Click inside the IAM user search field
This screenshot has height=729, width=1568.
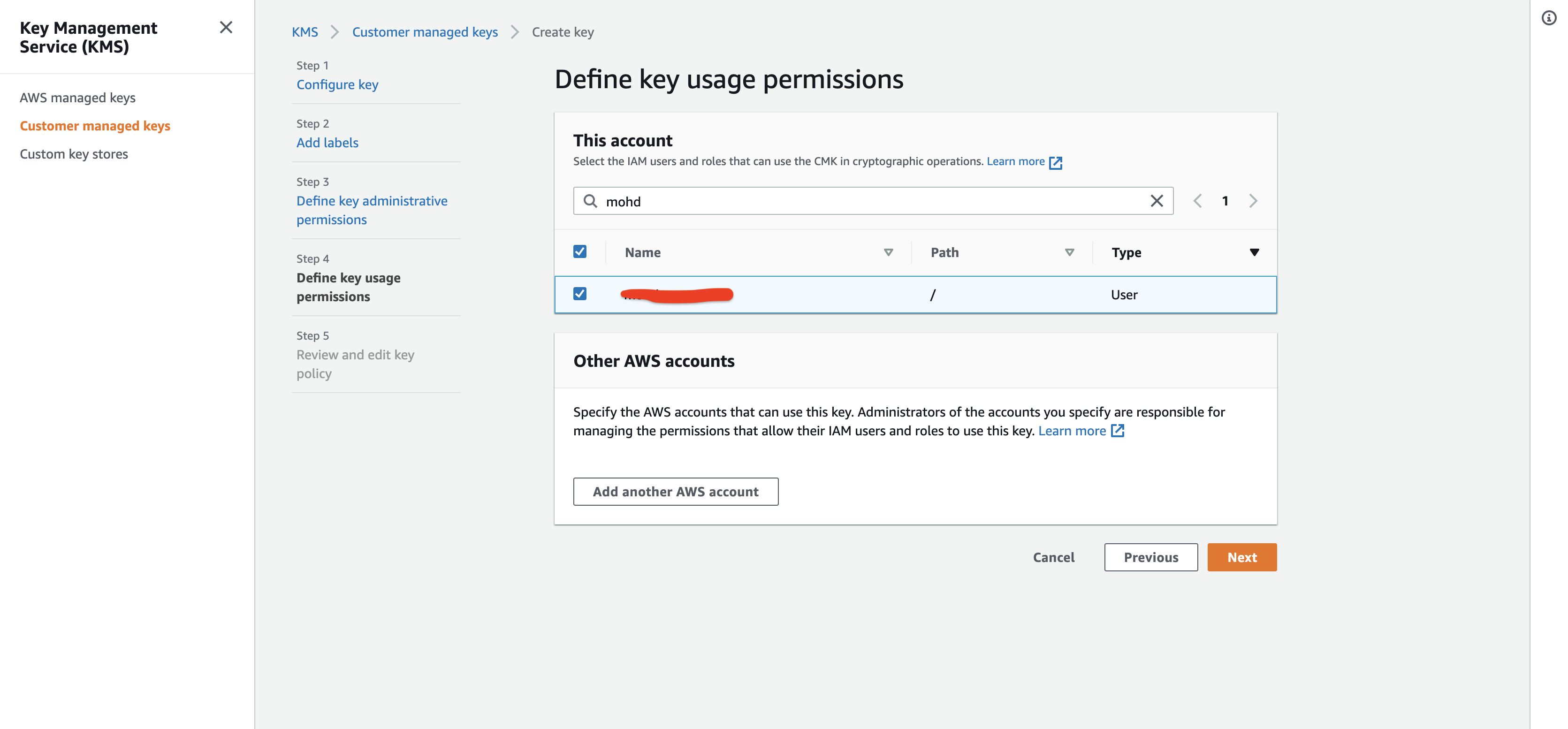click(792, 201)
